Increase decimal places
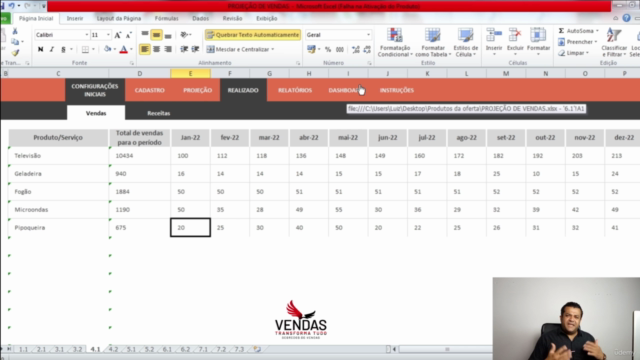 pyautogui.click(x=356, y=49)
